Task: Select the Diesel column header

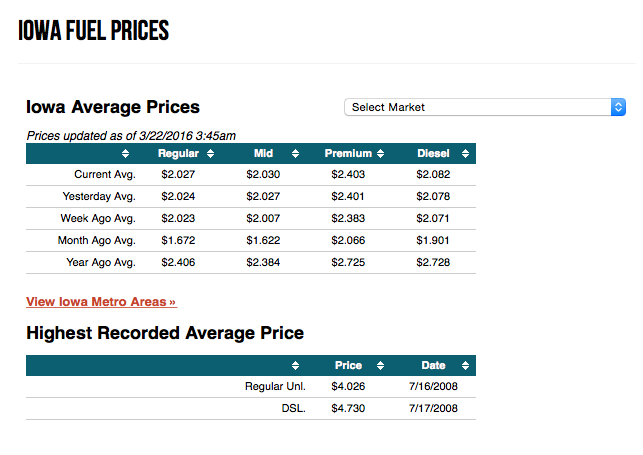Action: click(433, 153)
